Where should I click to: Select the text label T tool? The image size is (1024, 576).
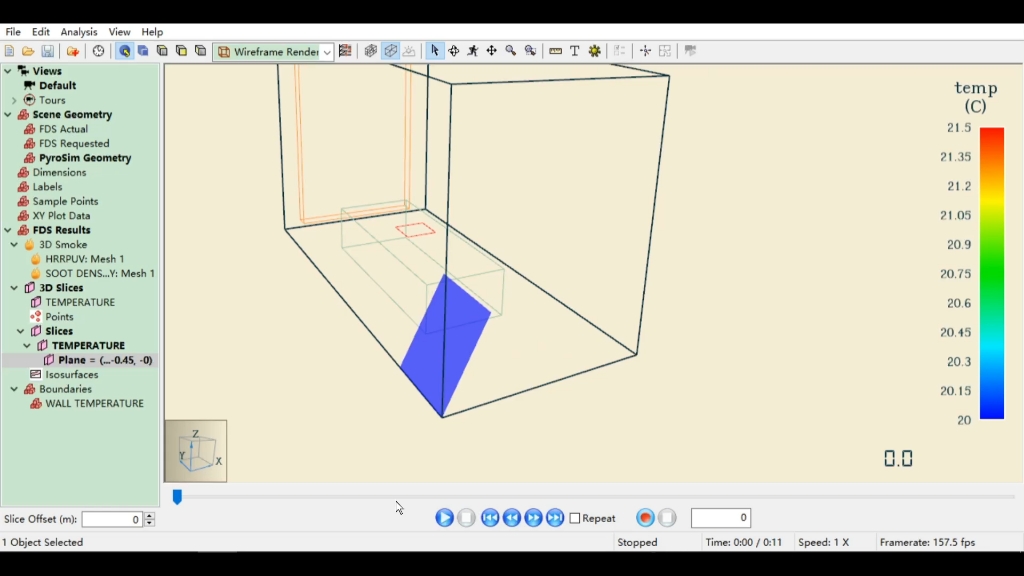click(575, 51)
